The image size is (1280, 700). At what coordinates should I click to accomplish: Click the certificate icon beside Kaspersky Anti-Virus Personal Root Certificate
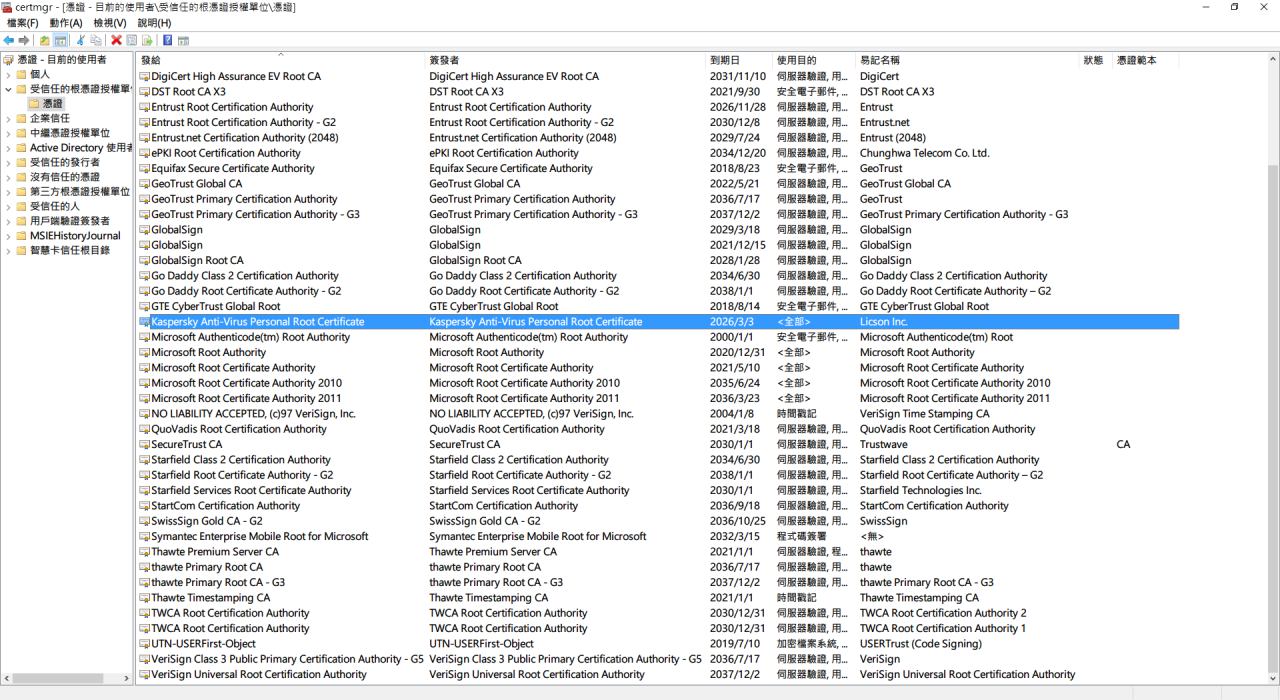145,322
